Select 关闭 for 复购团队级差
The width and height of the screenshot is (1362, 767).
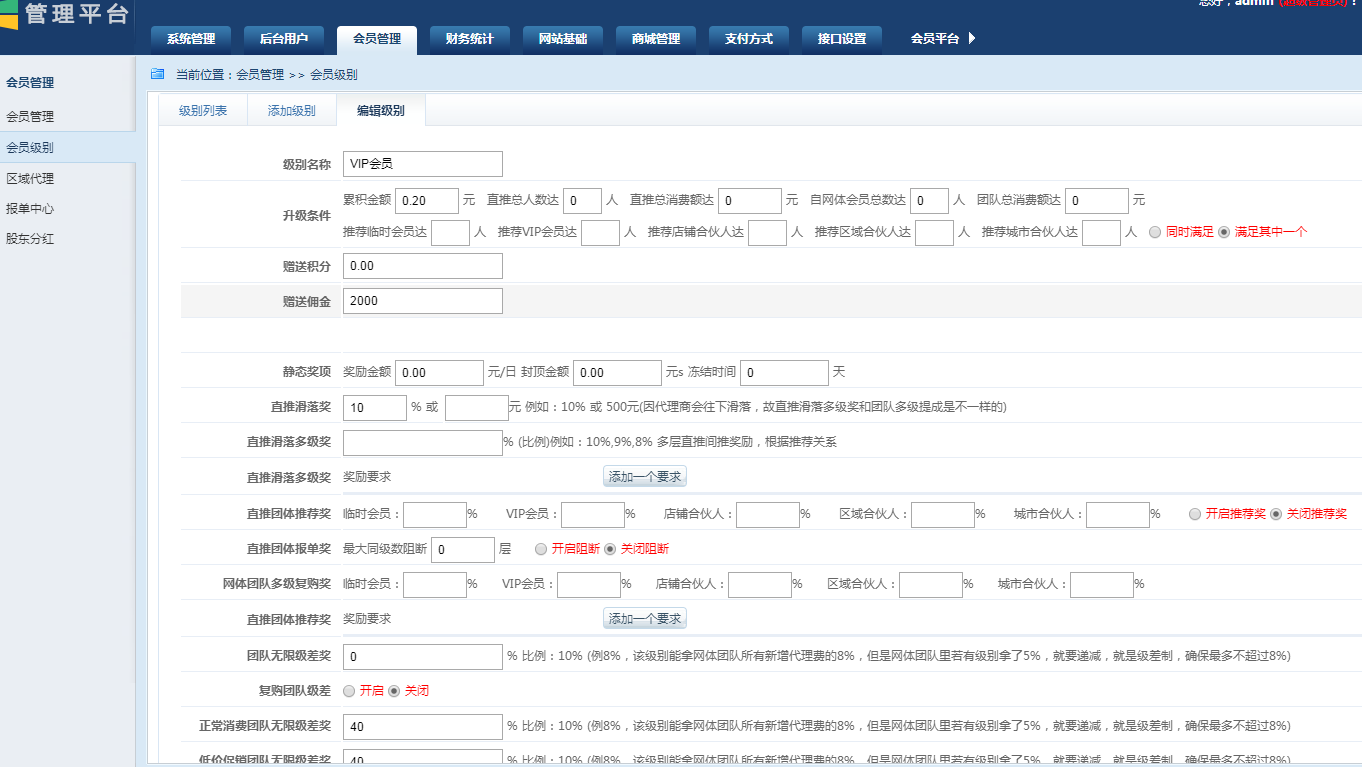click(x=394, y=691)
